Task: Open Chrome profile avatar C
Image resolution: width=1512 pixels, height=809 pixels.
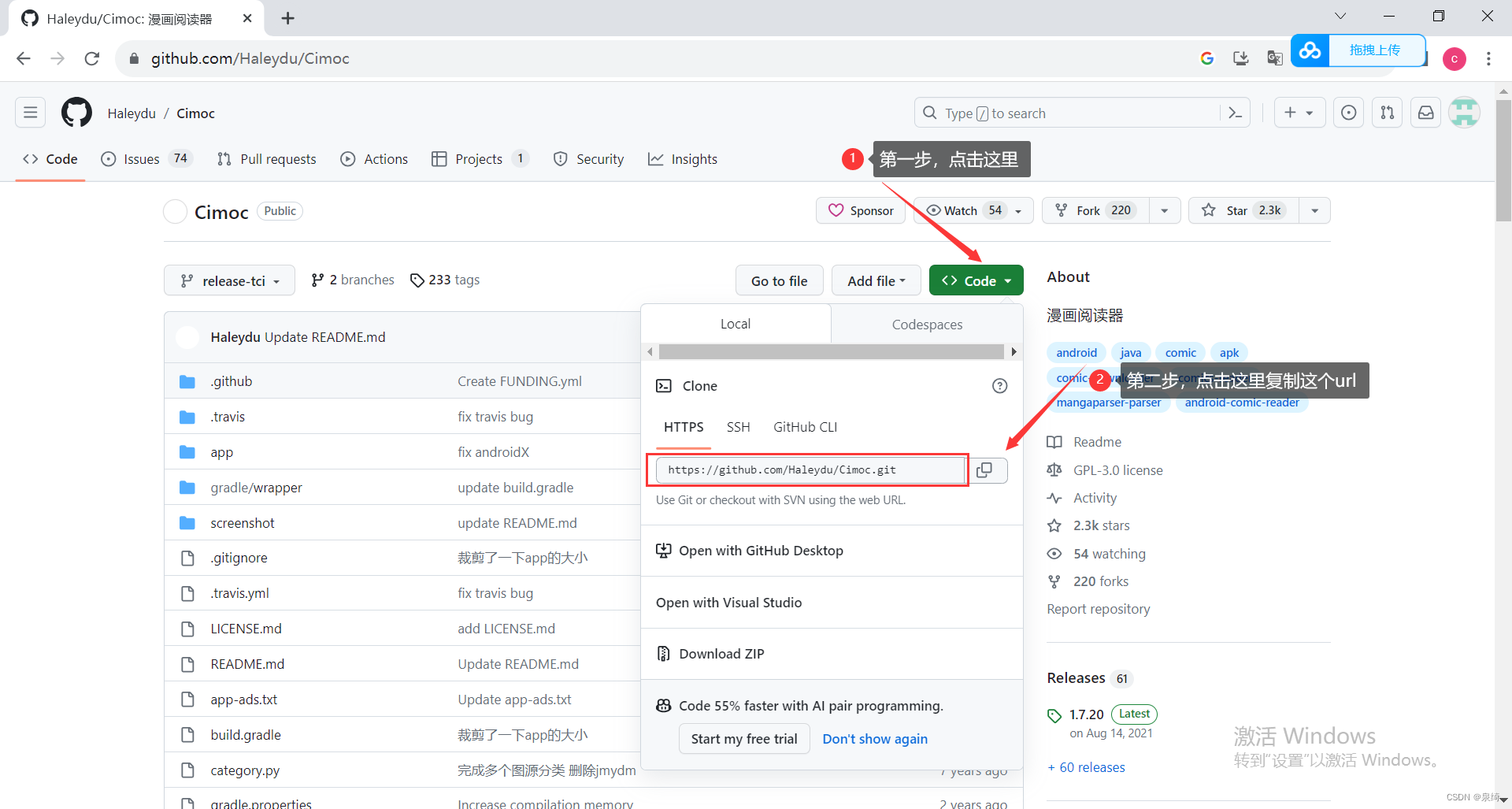Action: coord(1454,58)
